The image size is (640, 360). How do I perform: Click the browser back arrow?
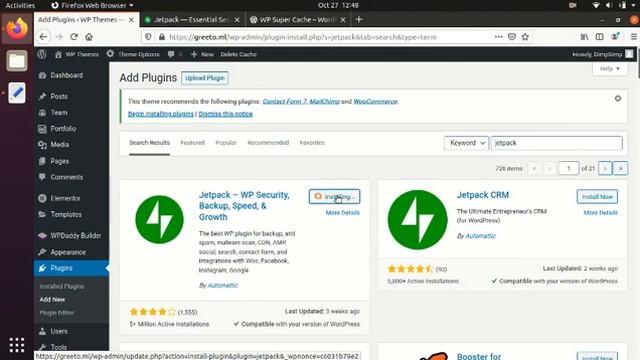[43, 37]
